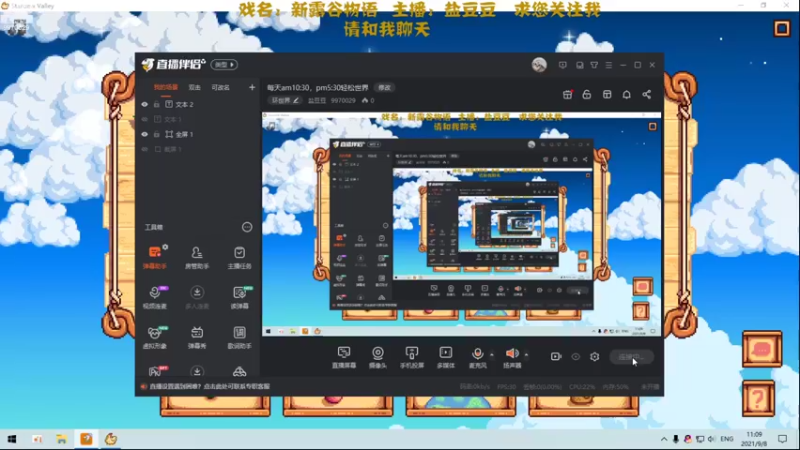Open the system tray overflow arrow

(x=664, y=439)
